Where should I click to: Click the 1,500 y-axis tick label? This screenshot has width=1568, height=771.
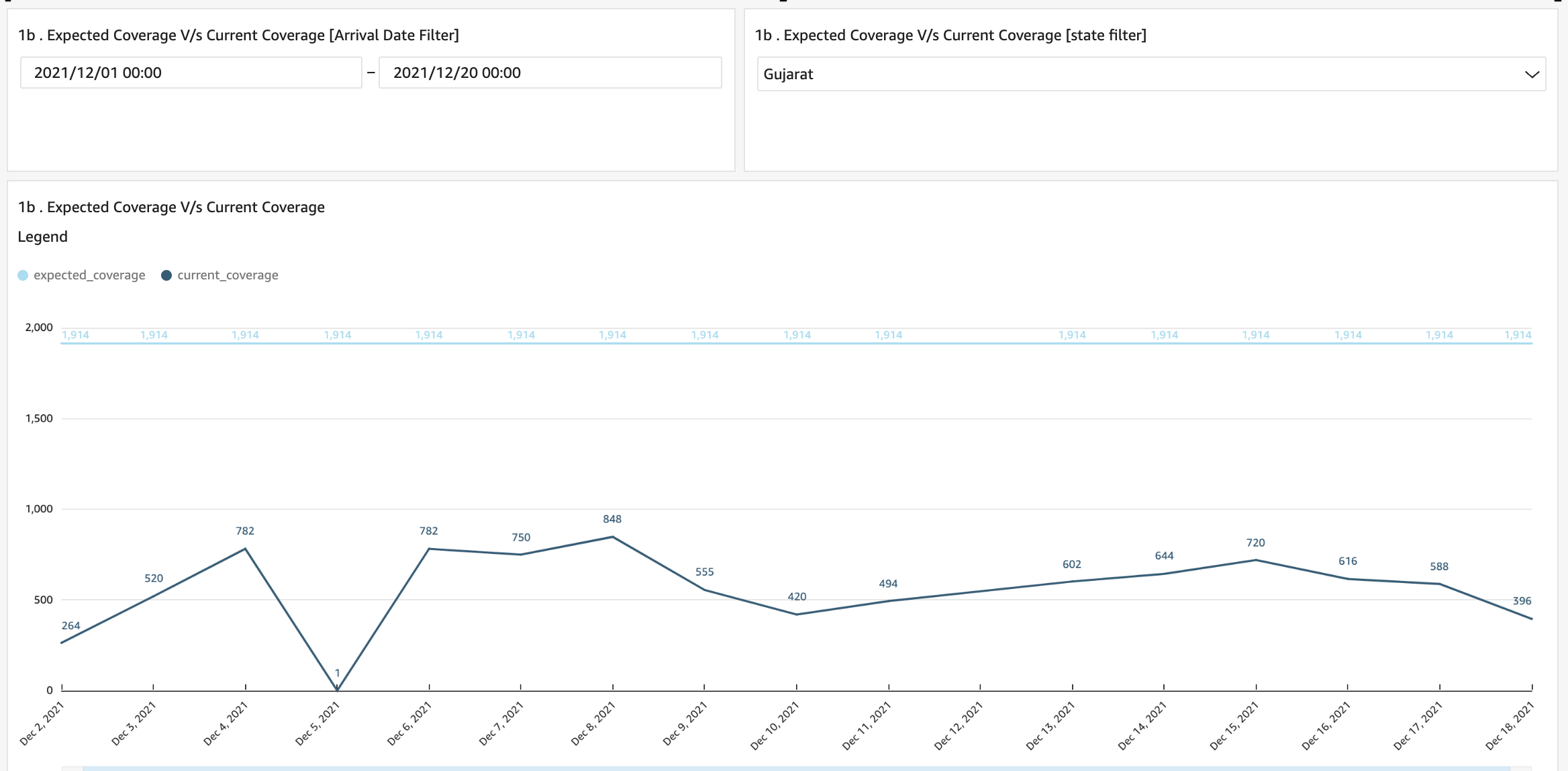(x=39, y=418)
